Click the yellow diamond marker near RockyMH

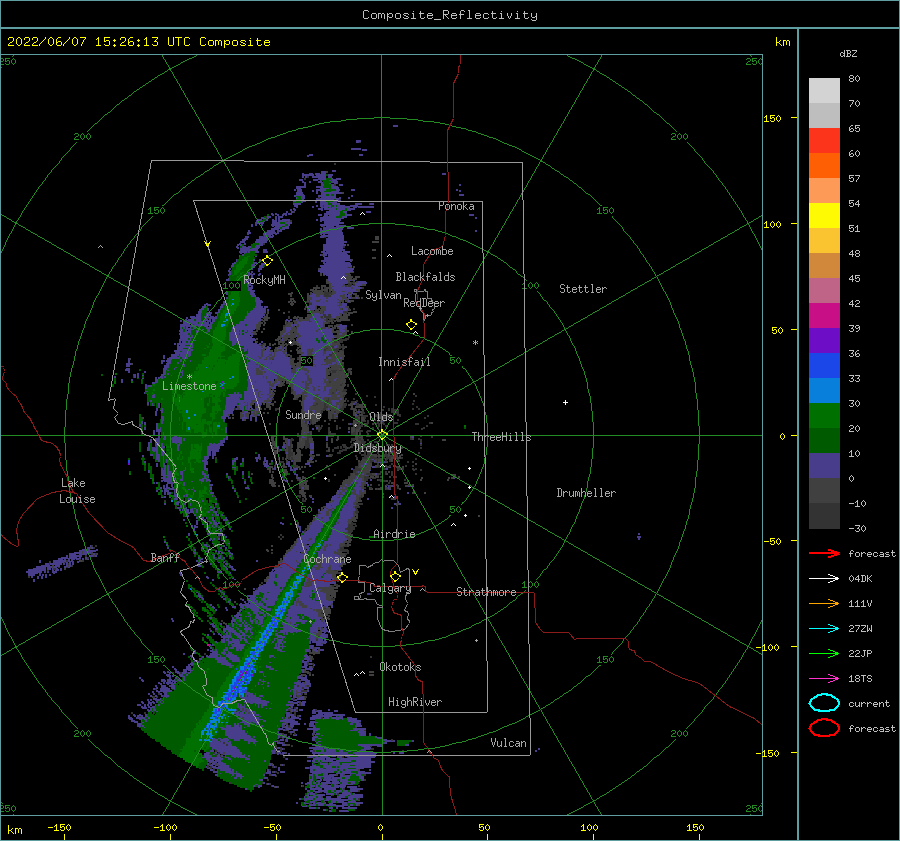267,261
